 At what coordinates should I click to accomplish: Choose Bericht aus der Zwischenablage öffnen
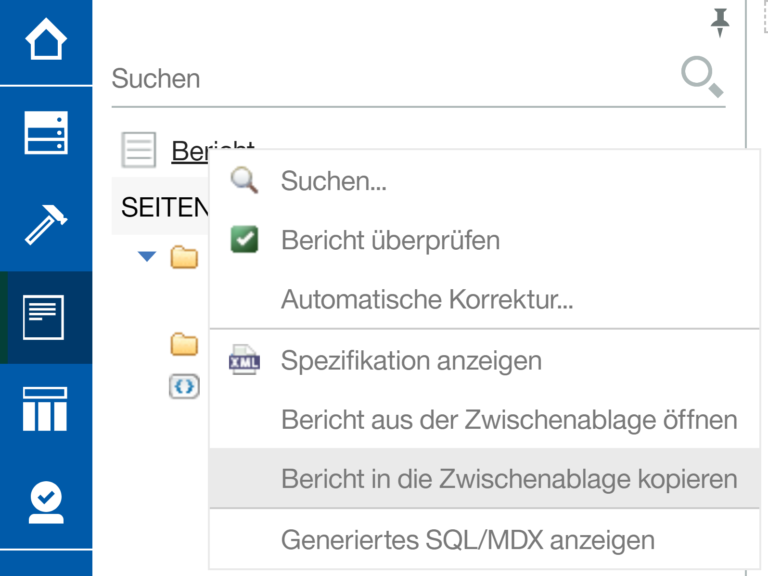tap(484, 420)
